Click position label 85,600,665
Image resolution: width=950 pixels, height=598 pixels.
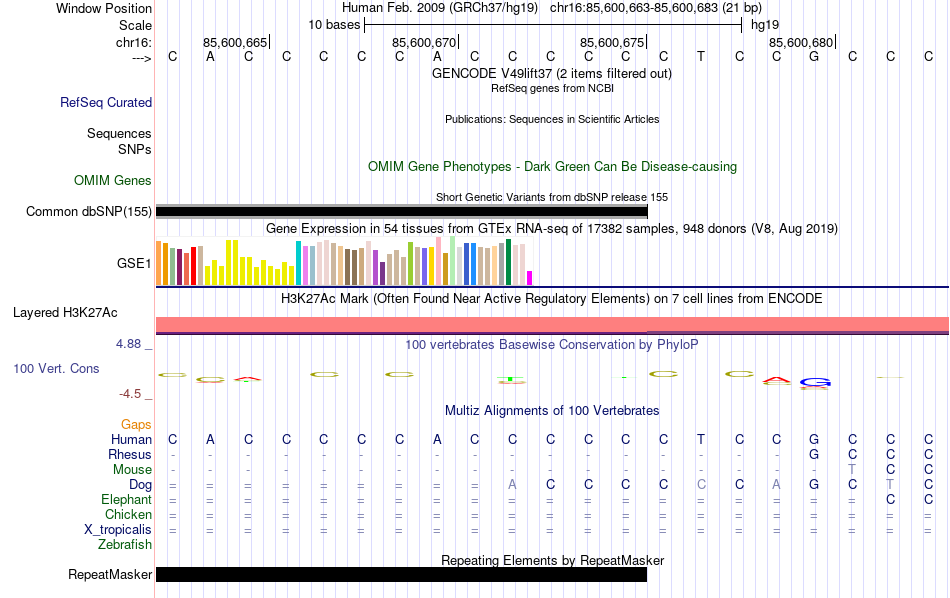[235, 42]
